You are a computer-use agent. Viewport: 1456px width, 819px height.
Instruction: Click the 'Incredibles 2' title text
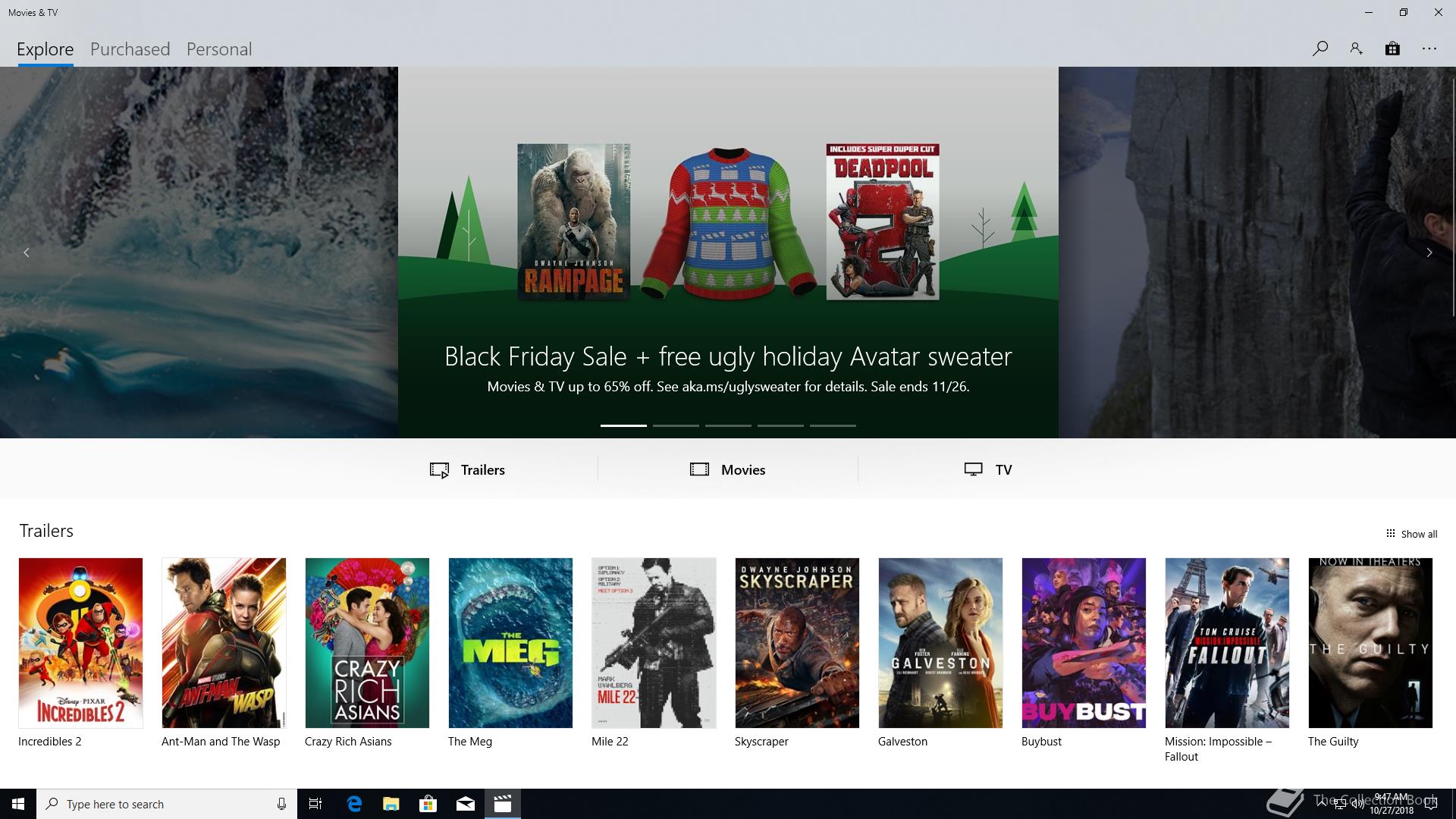point(49,742)
